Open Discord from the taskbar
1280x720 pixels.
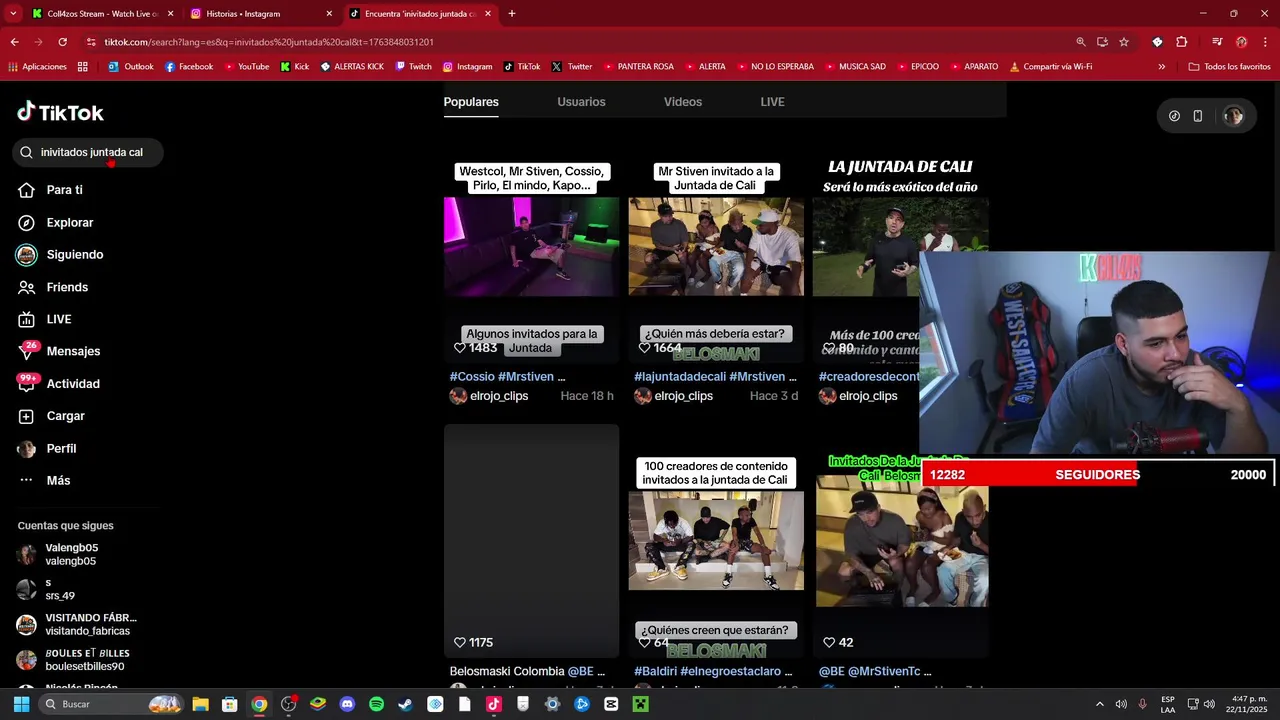click(347, 704)
